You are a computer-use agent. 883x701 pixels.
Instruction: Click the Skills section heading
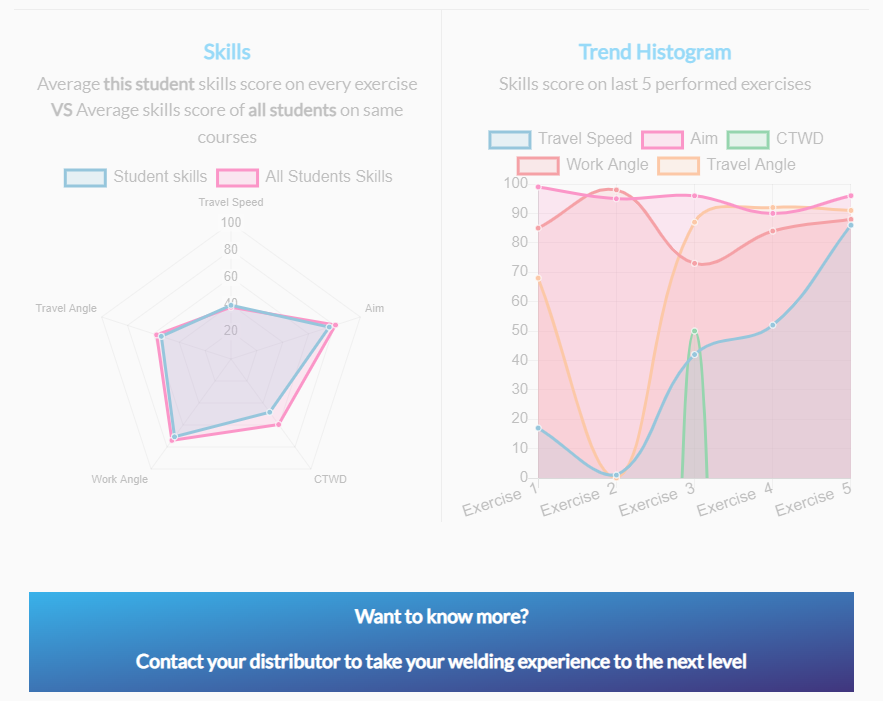(x=227, y=52)
